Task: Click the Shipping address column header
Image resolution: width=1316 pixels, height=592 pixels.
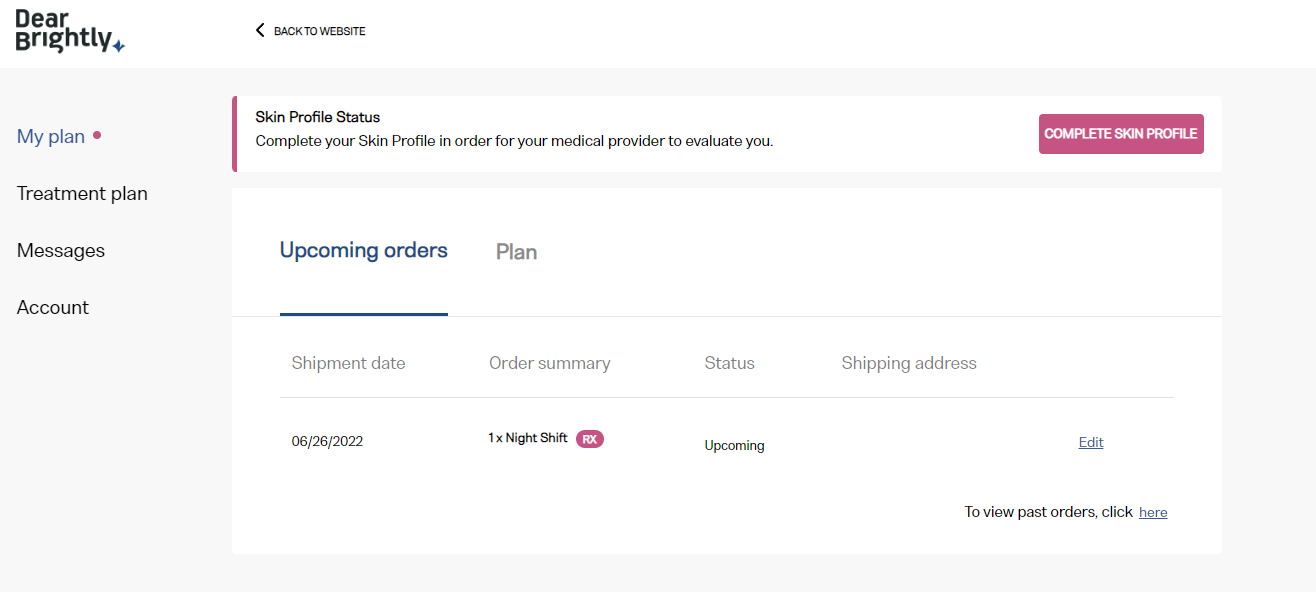Action: pyautogui.click(x=909, y=363)
